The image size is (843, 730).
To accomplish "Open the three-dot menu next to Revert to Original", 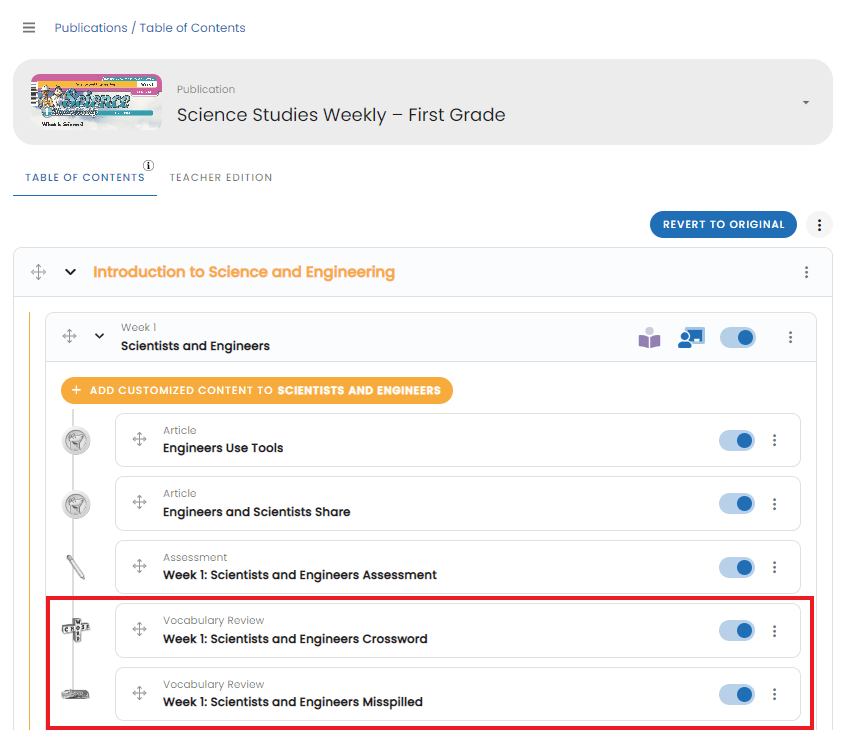I will pyautogui.click(x=819, y=225).
